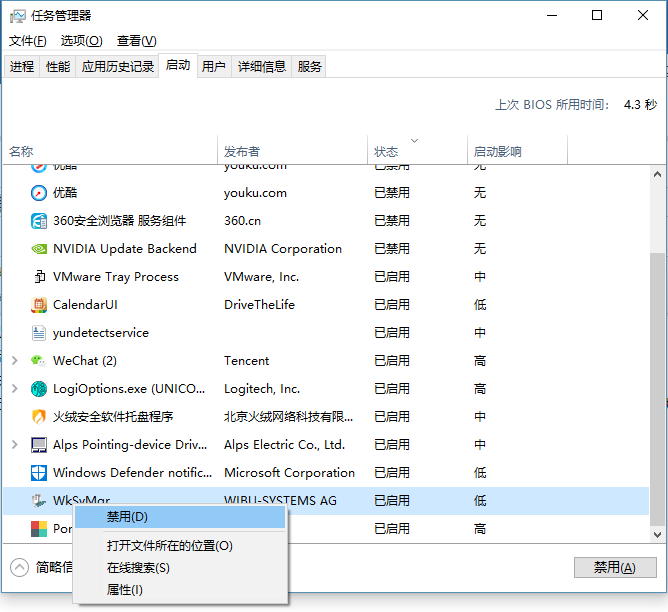Select the Windows Defender notific... row name

click(x=132, y=473)
